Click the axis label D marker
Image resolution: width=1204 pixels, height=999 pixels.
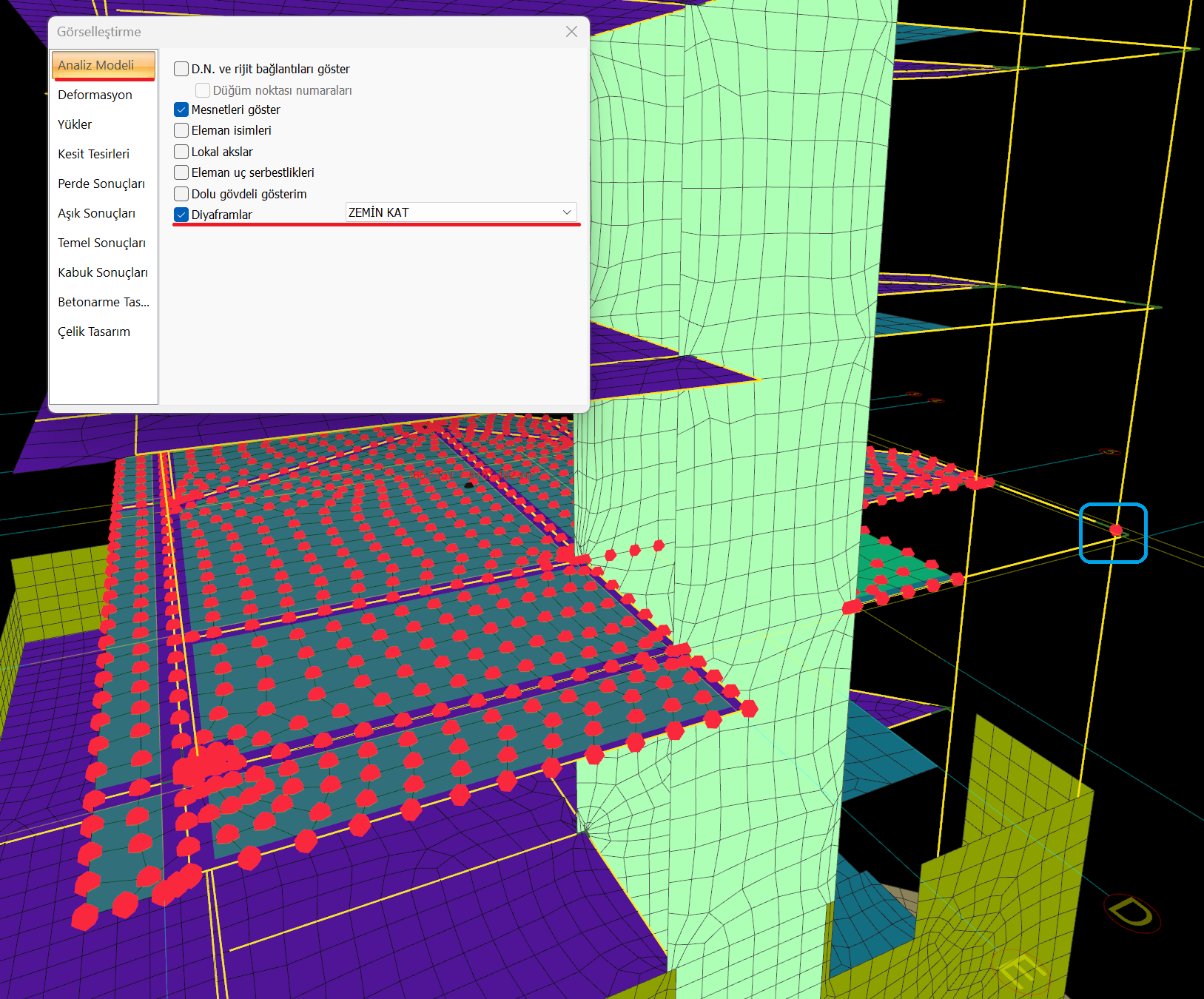click(1132, 912)
